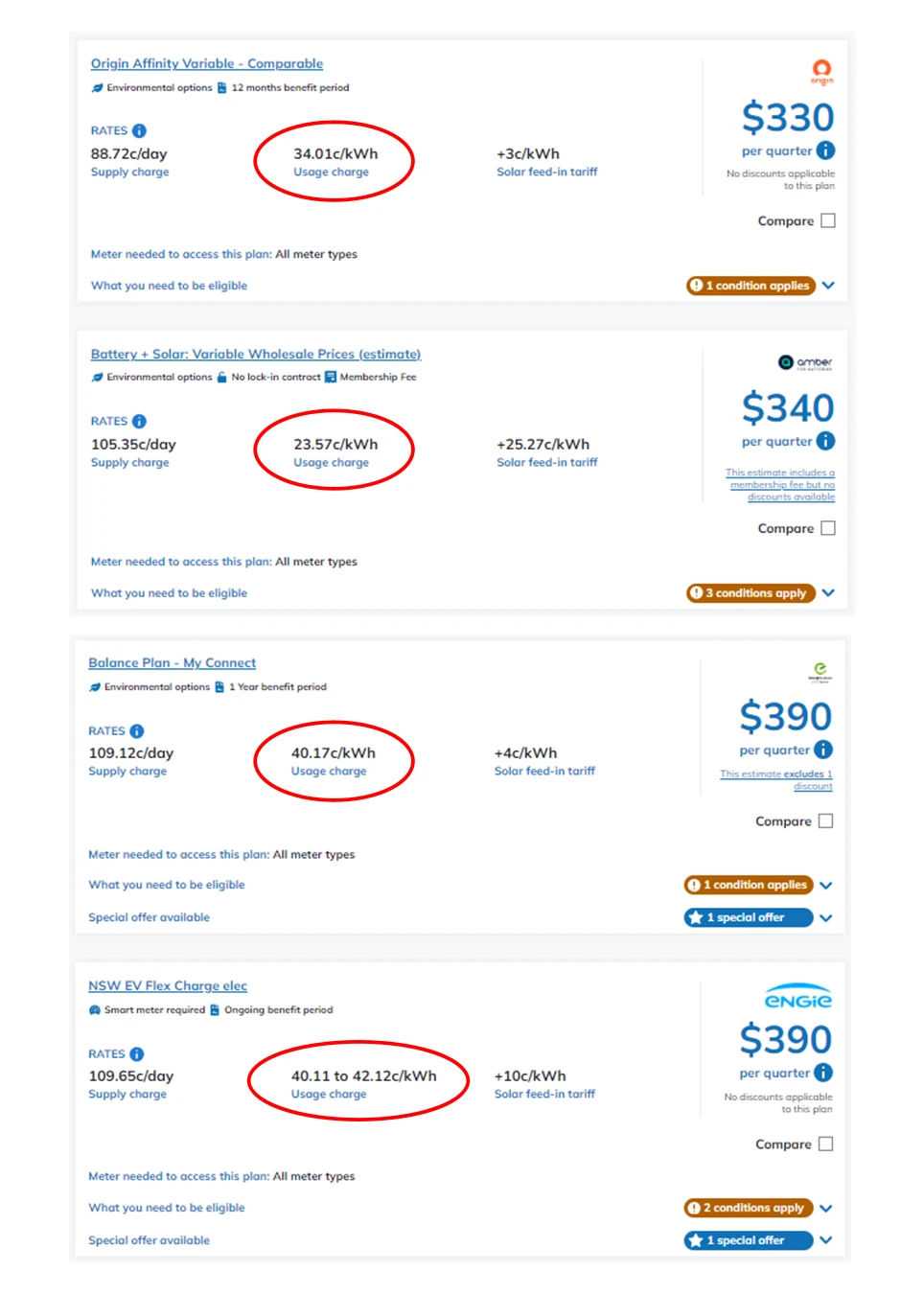Click RATES info icon in Battery + Solar plan

[x=139, y=421]
